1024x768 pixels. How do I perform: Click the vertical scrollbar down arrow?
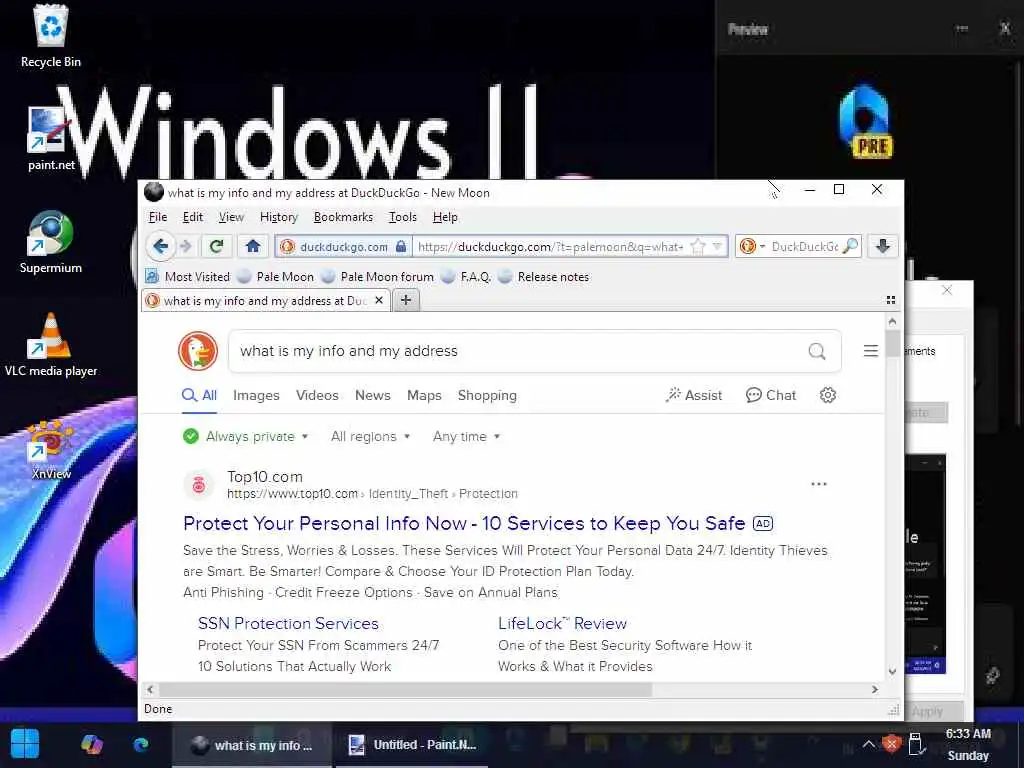tap(892, 671)
